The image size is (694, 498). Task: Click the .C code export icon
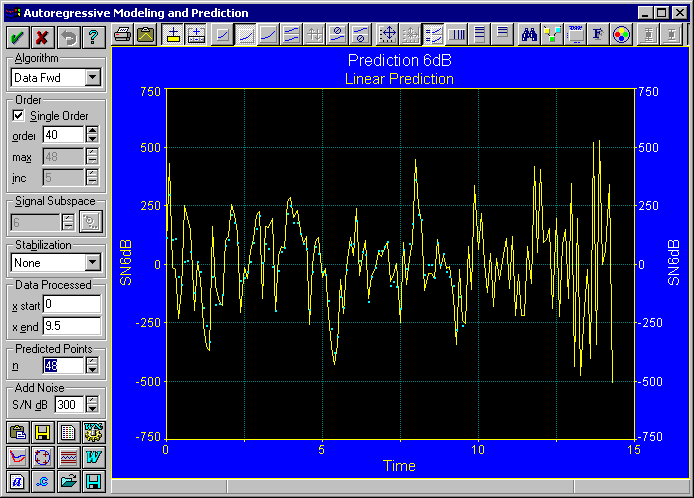pyautogui.click(x=42, y=481)
